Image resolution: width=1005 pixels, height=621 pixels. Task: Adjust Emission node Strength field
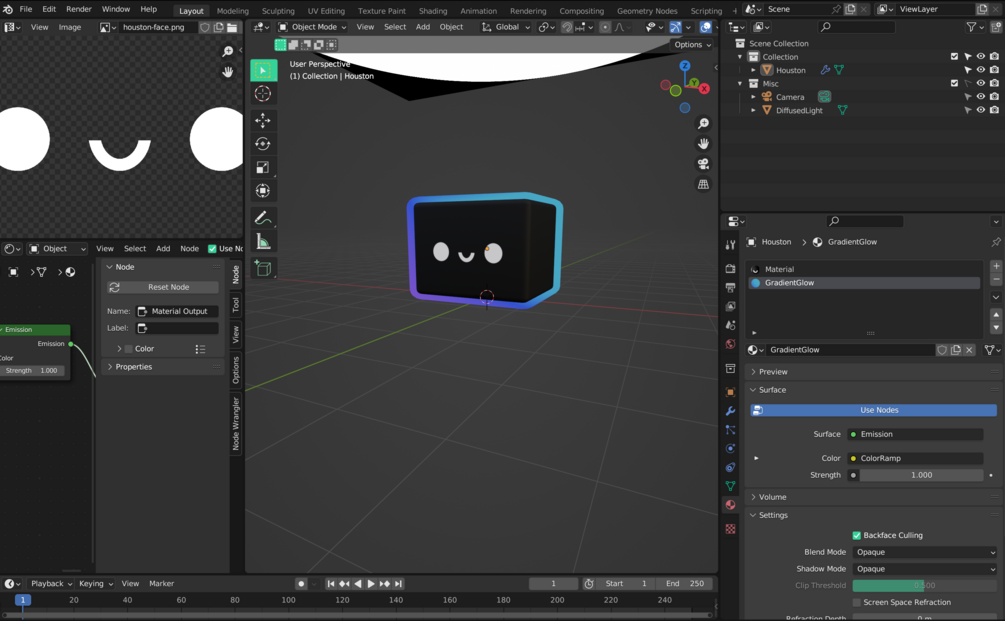[x=32, y=370]
